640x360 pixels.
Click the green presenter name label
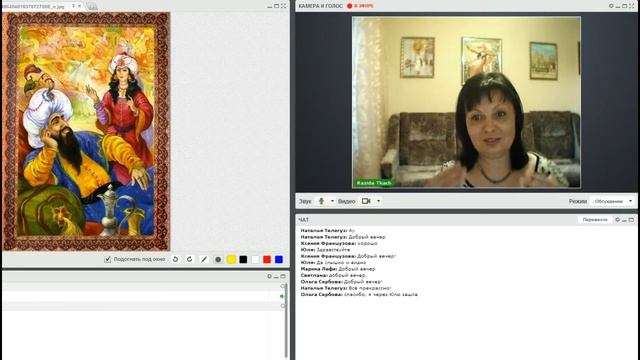(x=374, y=183)
